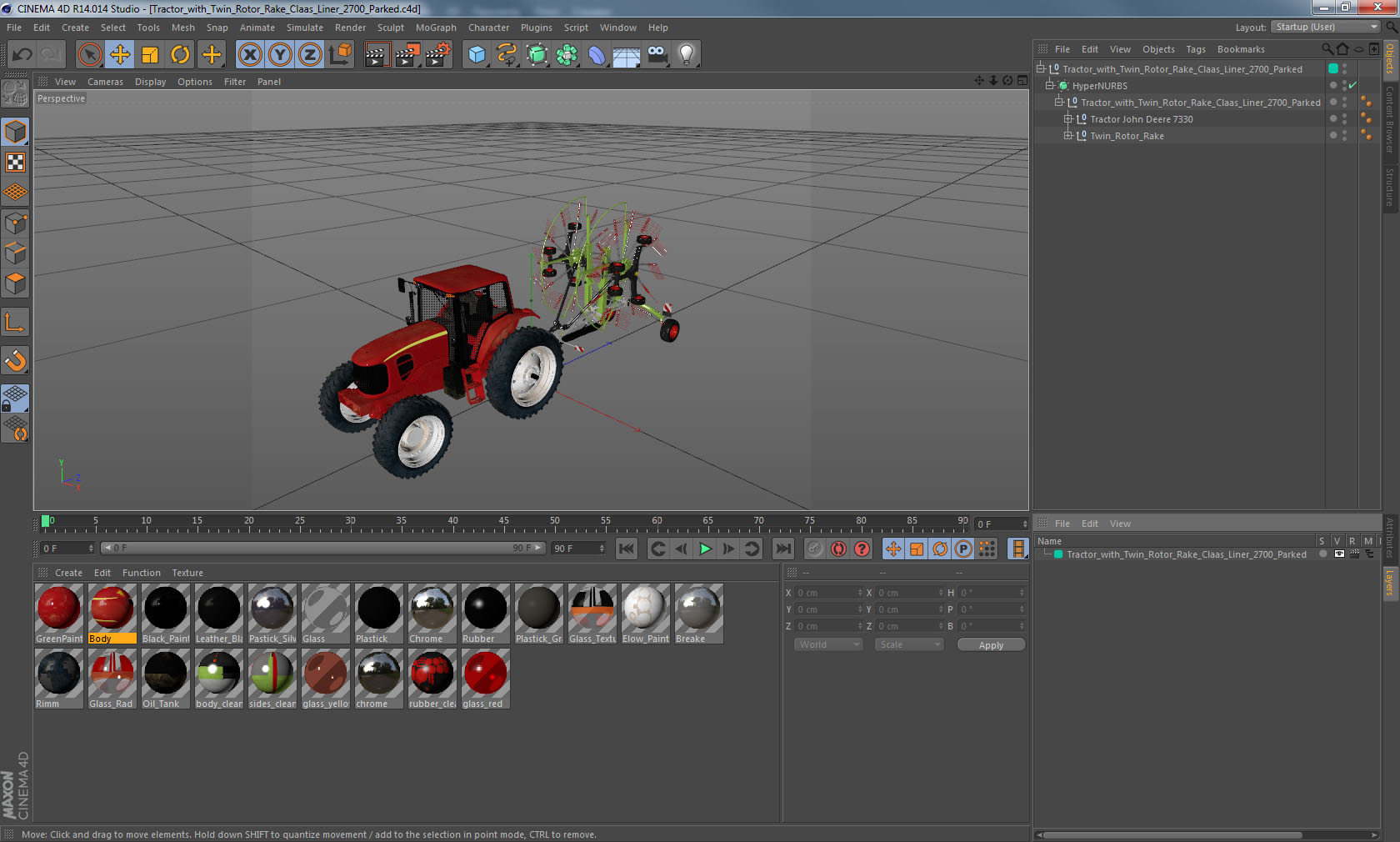Add a HyperNURBS generator object
The image size is (1400, 842).
click(x=537, y=55)
